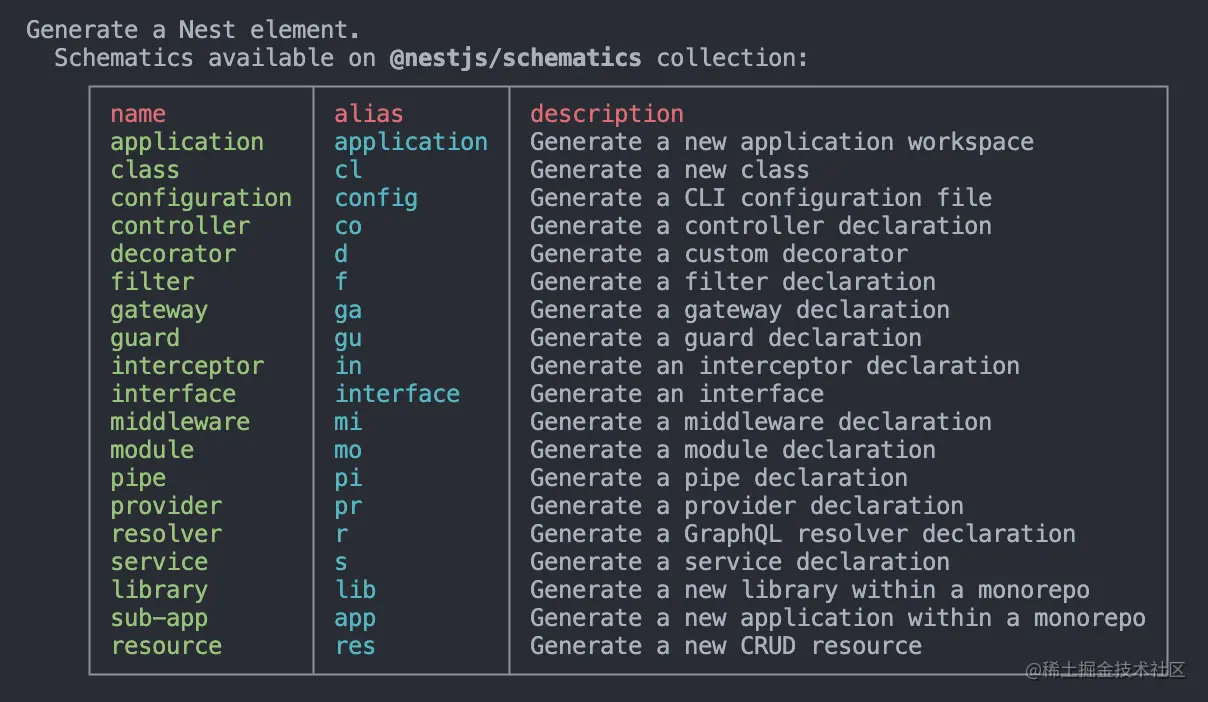Click the 'Generate a pipe declaration' description

[719, 478]
